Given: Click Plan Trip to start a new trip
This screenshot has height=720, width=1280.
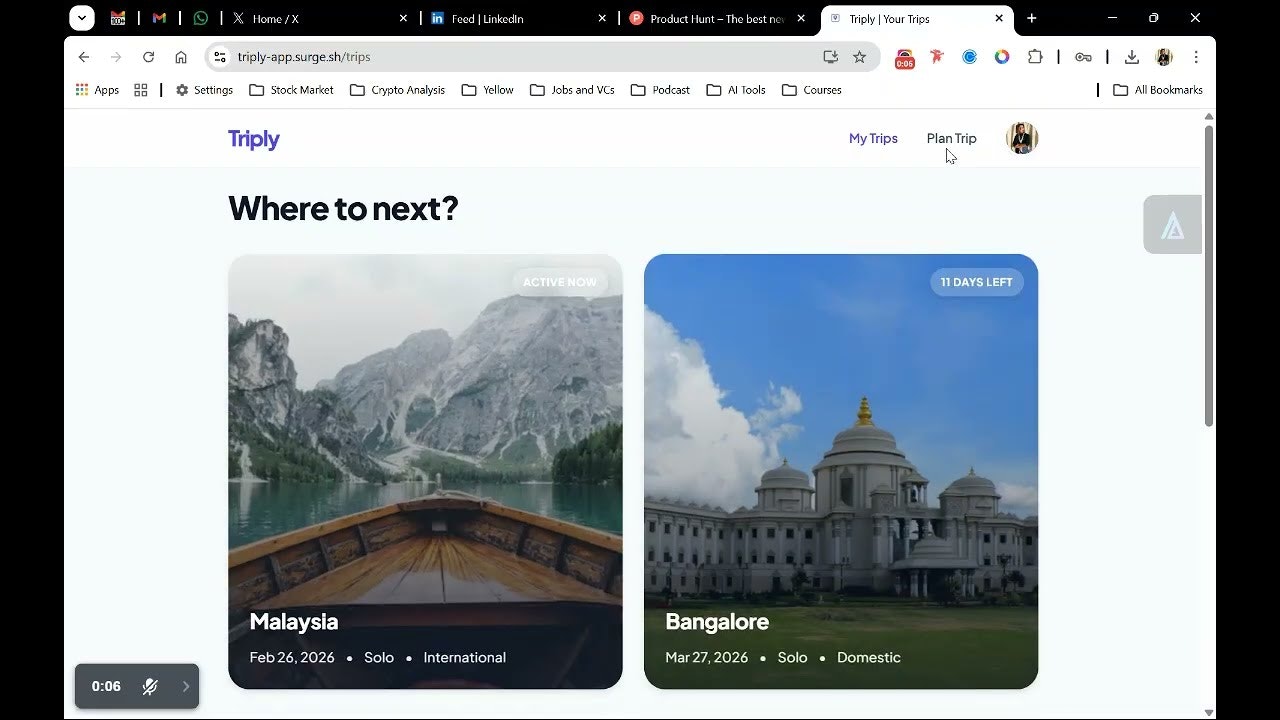Looking at the screenshot, I should click(x=951, y=138).
